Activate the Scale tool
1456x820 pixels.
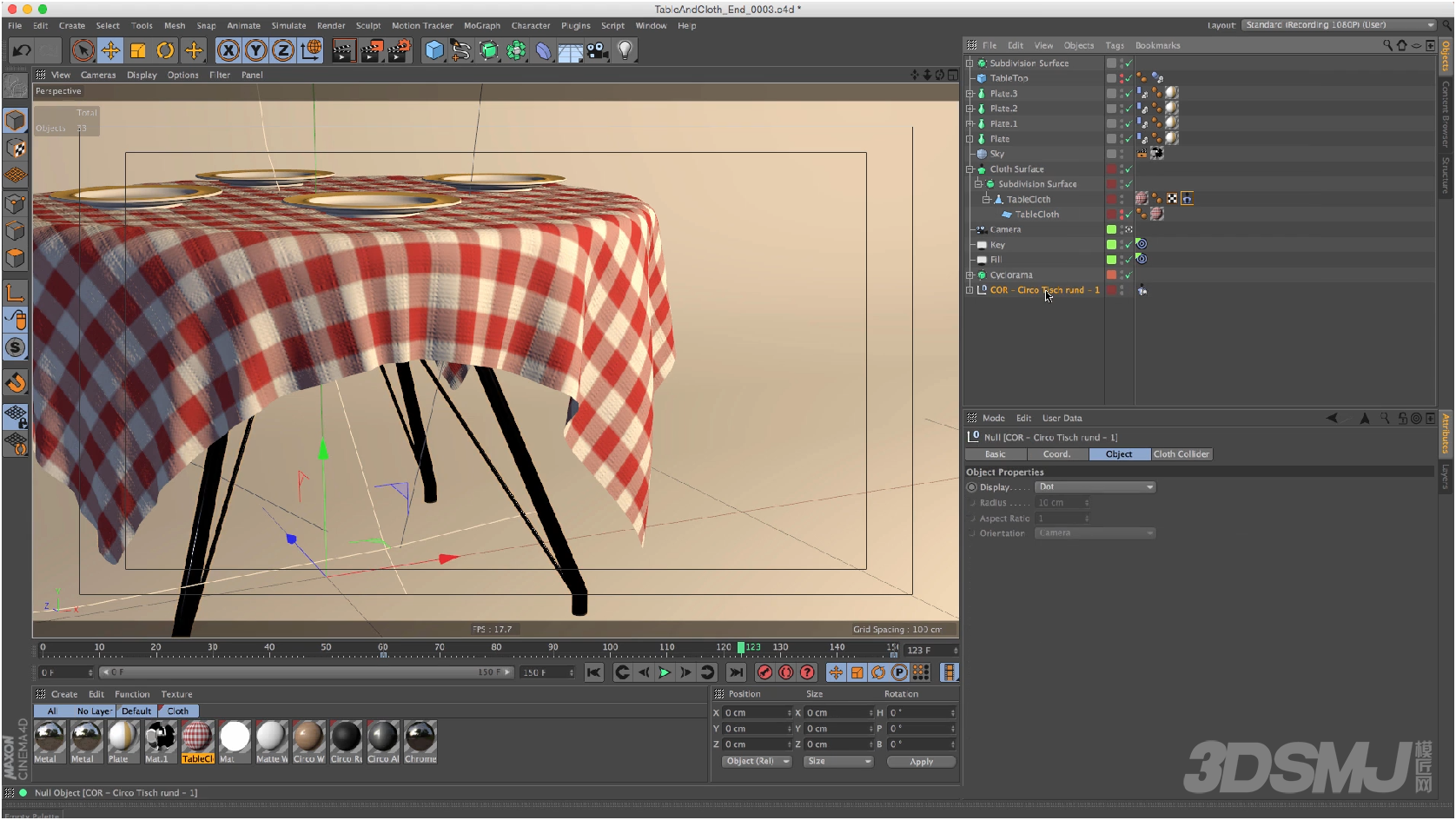pyautogui.click(x=138, y=50)
